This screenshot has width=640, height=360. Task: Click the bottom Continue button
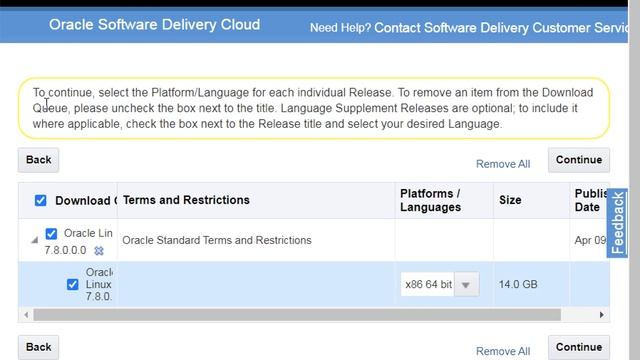(x=579, y=347)
